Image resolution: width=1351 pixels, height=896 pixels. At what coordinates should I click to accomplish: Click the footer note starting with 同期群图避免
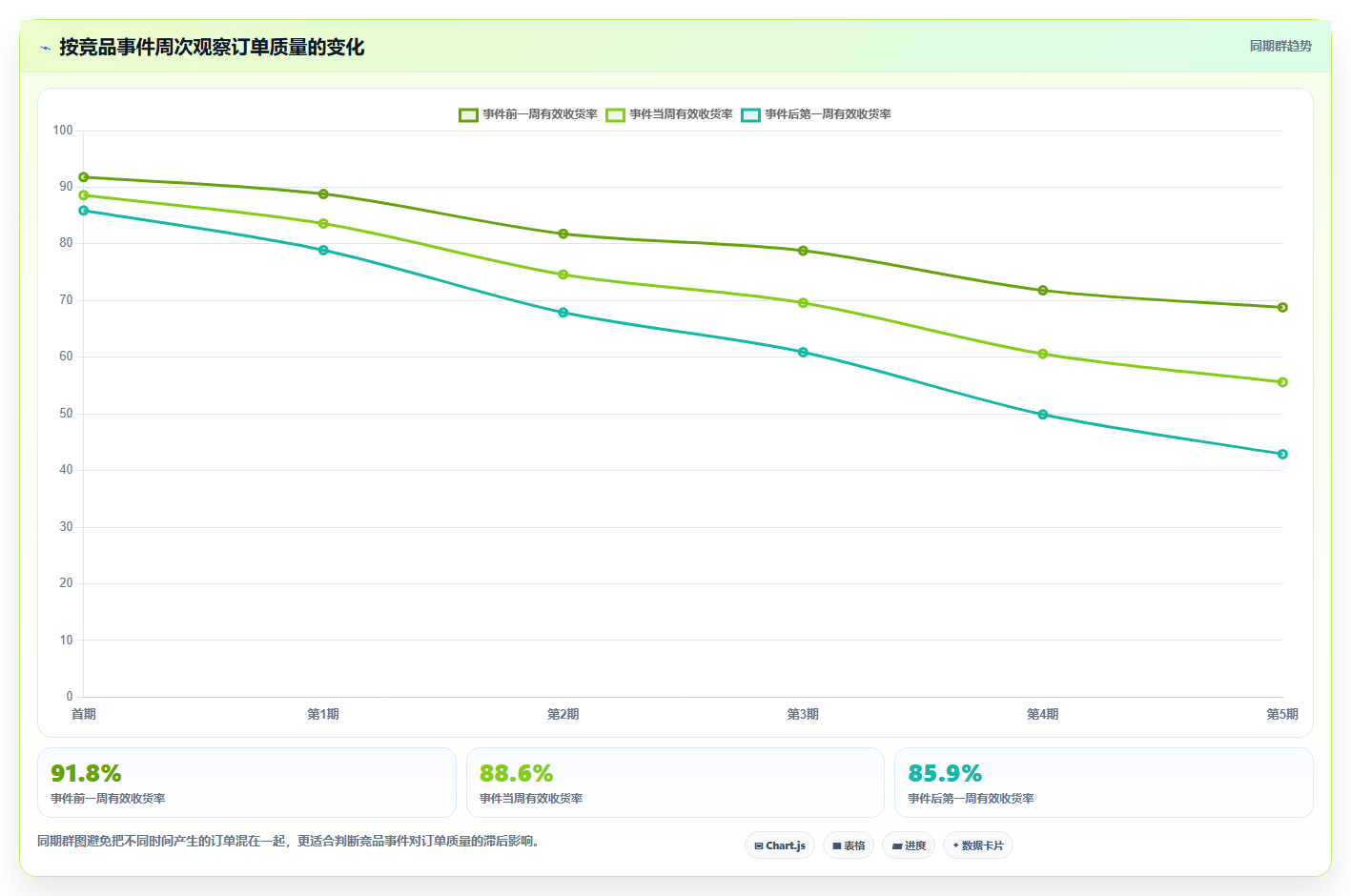(x=289, y=842)
